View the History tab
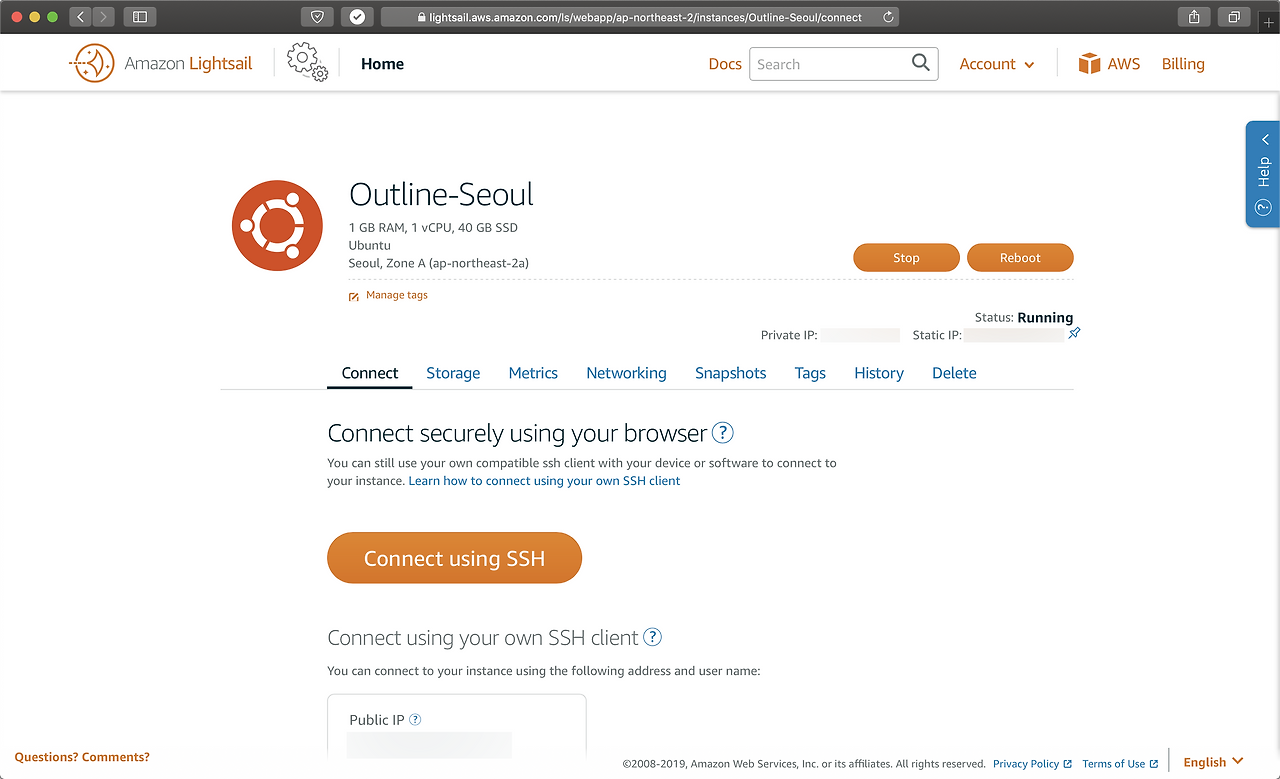This screenshot has width=1280, height=779. (x=879, y=373)
